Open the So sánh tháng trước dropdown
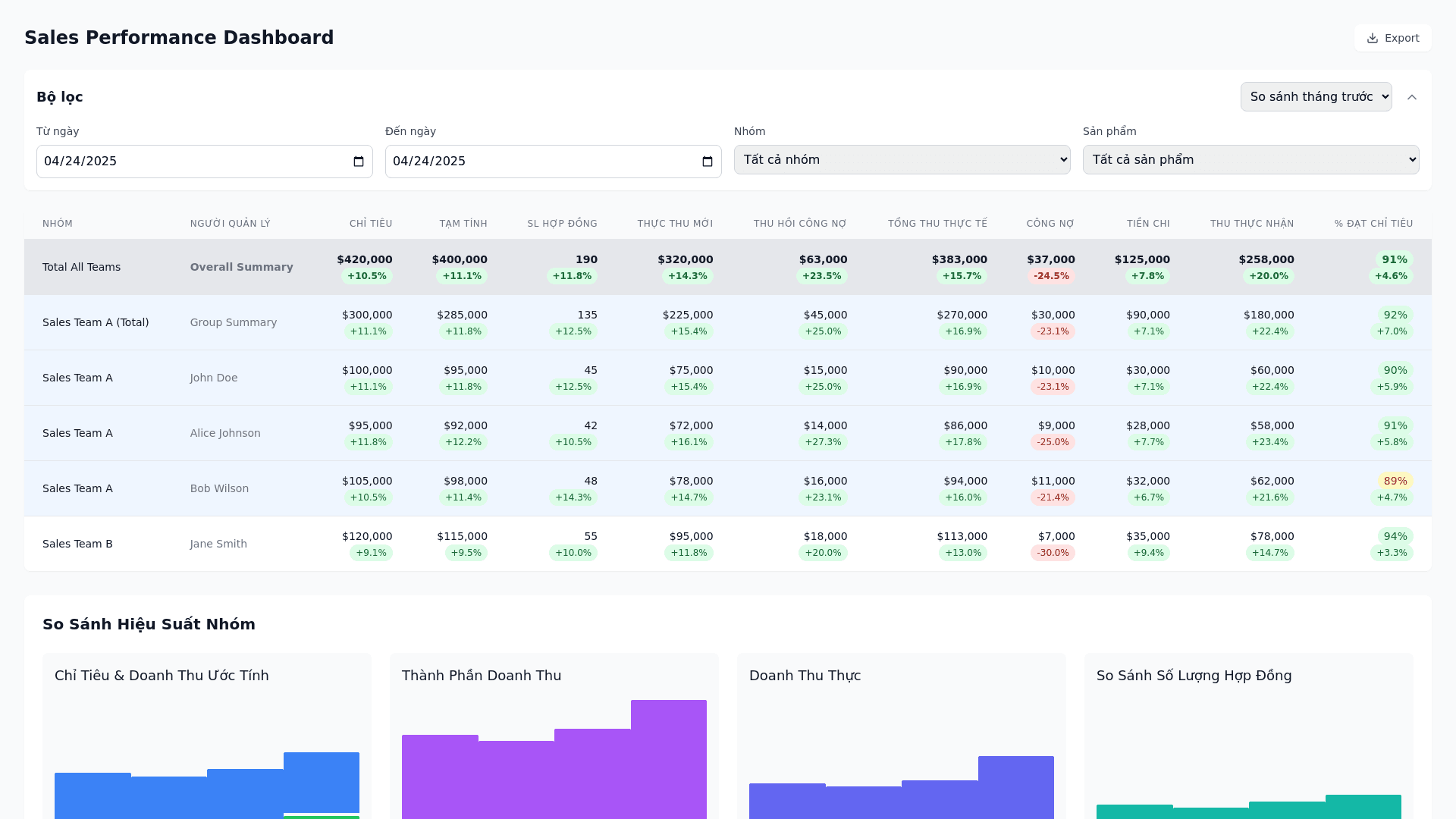The width and height of the screenshot is (1456, 819). tap(1316, 97)
